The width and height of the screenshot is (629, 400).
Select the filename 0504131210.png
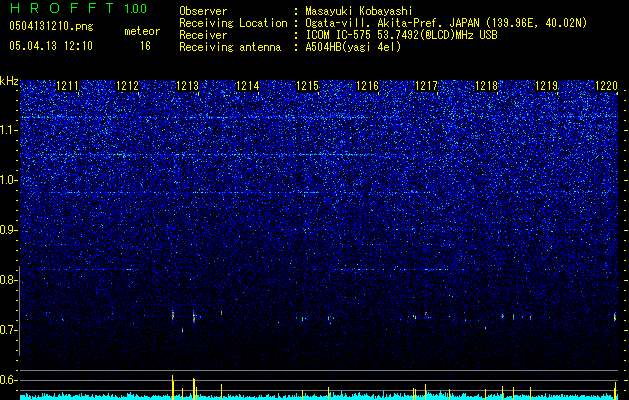tap(51, 26)
